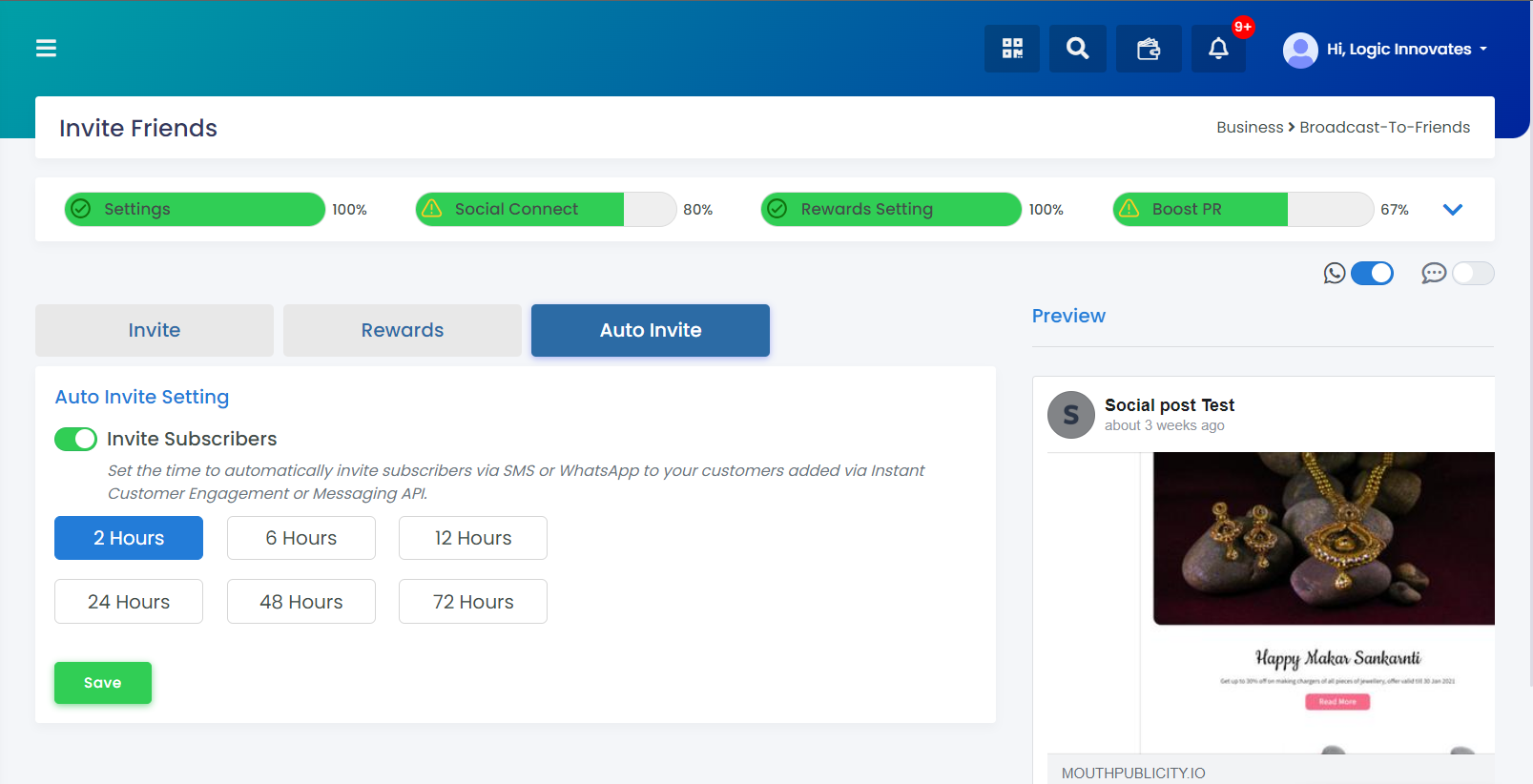Click the MOUTHPUBLICITY.IO link text
The width and height of the screenshot is (1533, 784).
point(1133,773)
